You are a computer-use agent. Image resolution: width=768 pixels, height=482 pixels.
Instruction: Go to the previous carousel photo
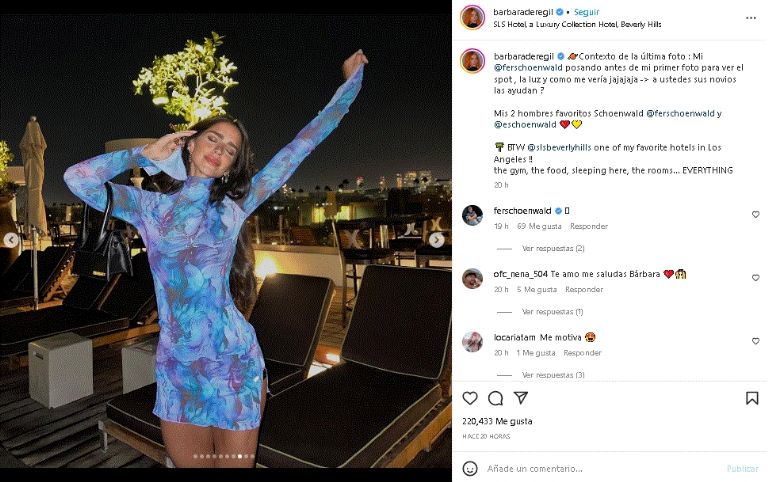[x=12, y=240]
